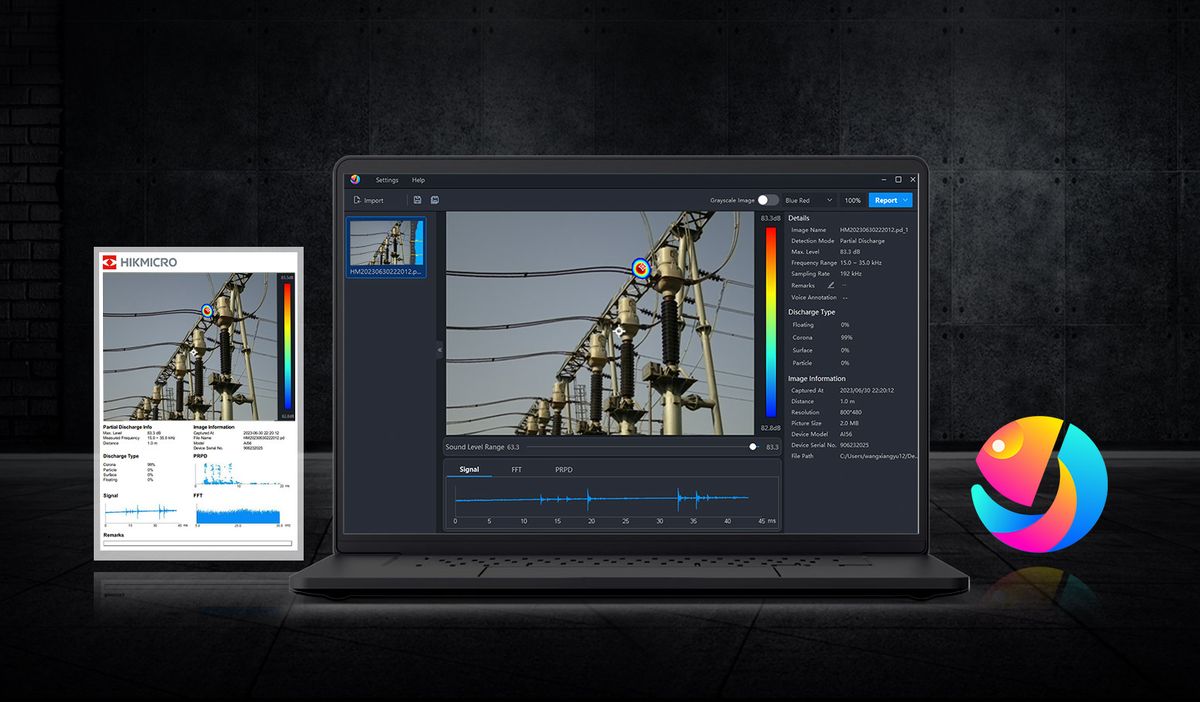Toggle the Grayscale Image switch
Viewport: 1200px width, 702px height.
click(767, 200)
